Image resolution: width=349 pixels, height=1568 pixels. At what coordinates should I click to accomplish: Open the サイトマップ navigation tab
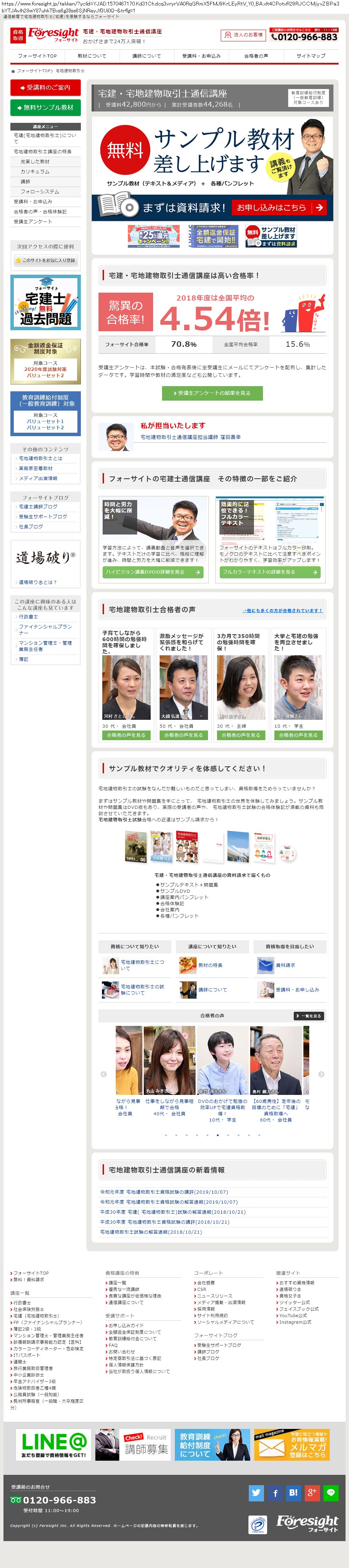tap(311, 56)
